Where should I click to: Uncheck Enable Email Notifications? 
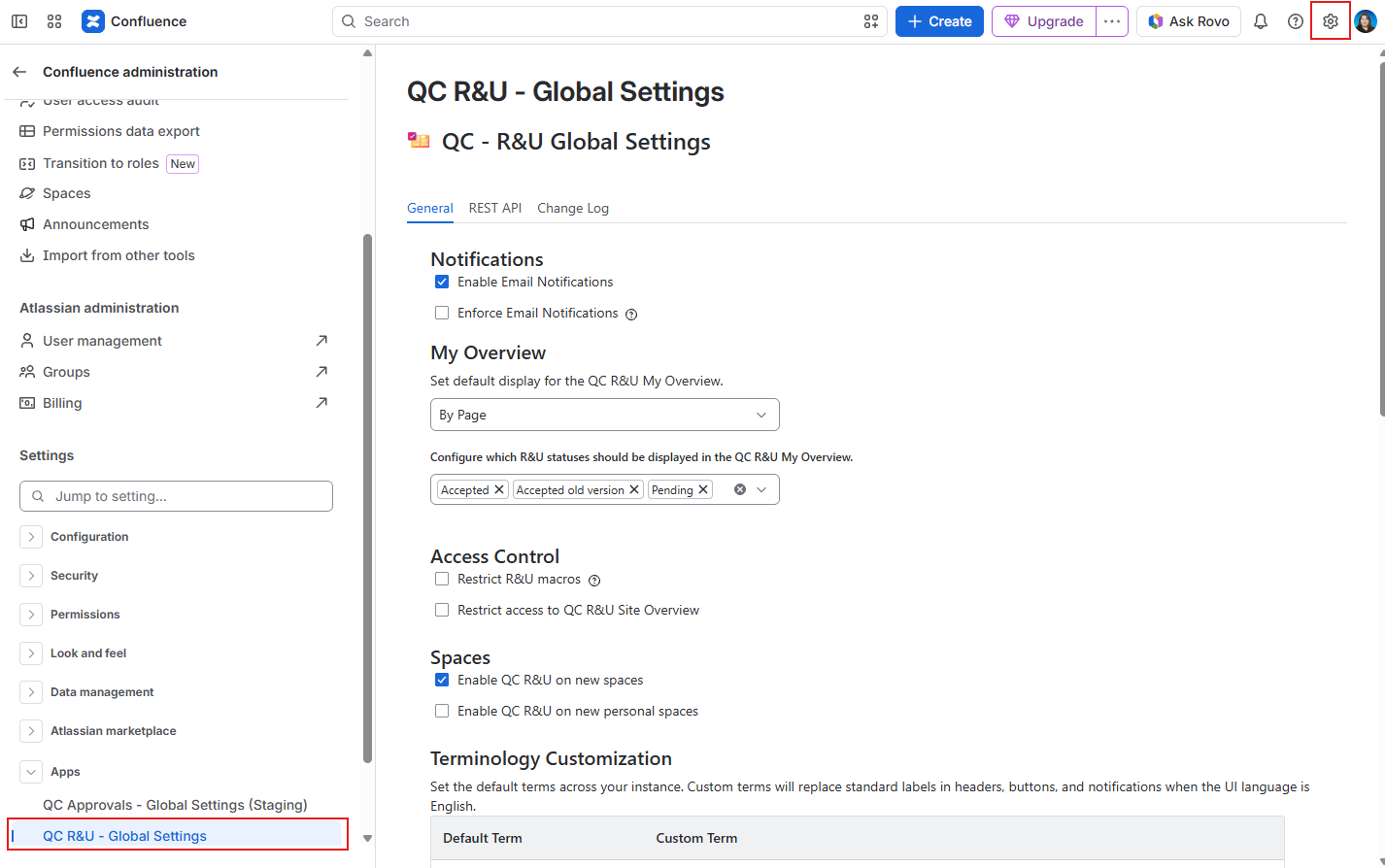coord(442,282)
